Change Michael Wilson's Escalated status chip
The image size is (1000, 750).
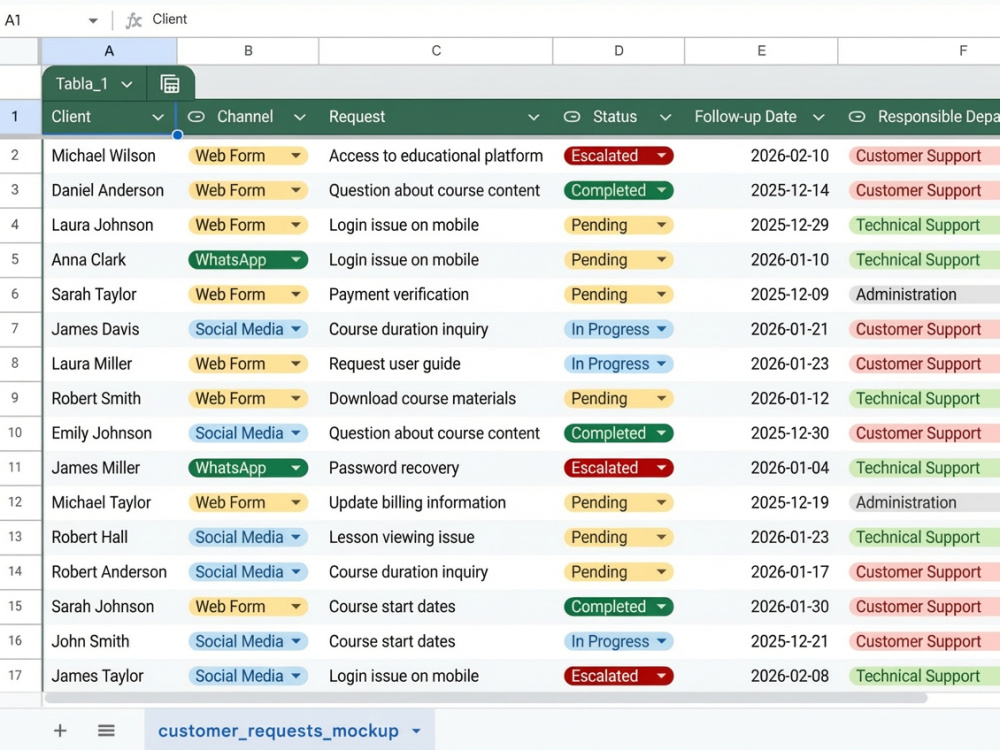click(x=618, y=156)
